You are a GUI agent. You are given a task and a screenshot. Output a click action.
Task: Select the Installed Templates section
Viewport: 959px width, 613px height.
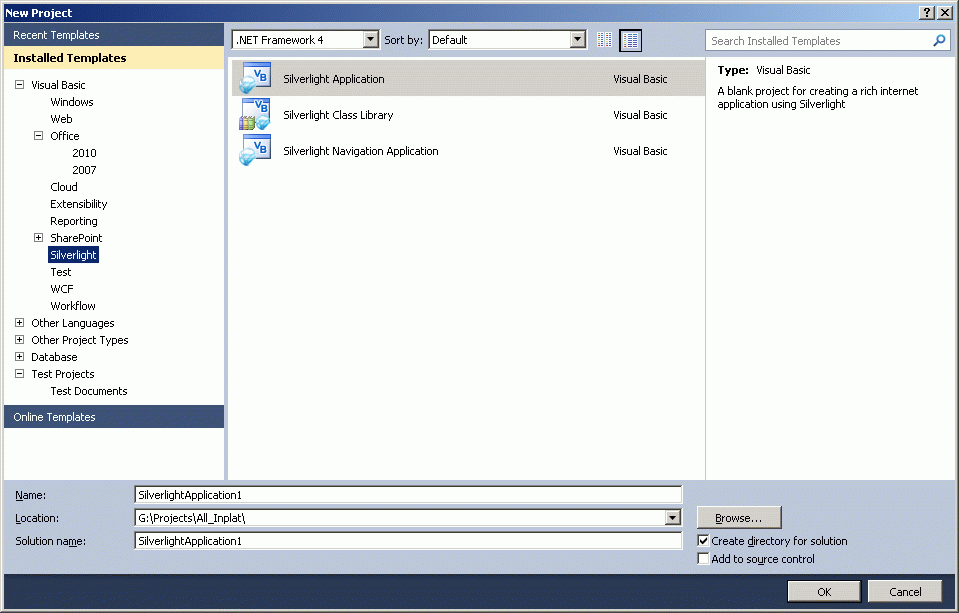[x=114, y=58]
